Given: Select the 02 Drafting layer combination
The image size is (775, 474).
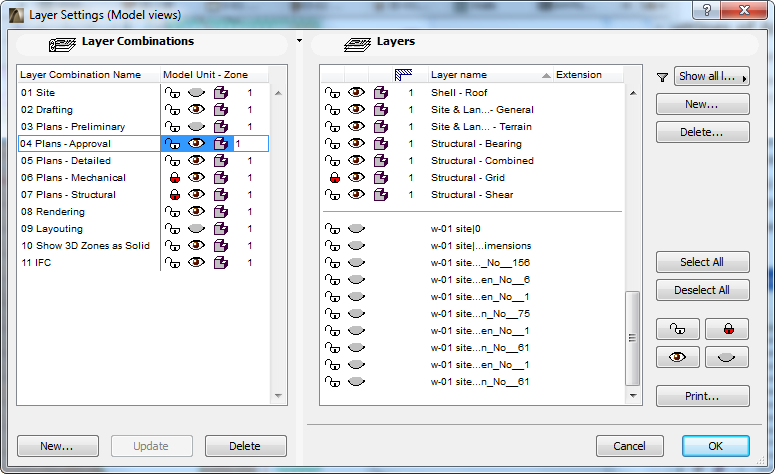Looking at the screenshot, I should (x=47, y=110).
